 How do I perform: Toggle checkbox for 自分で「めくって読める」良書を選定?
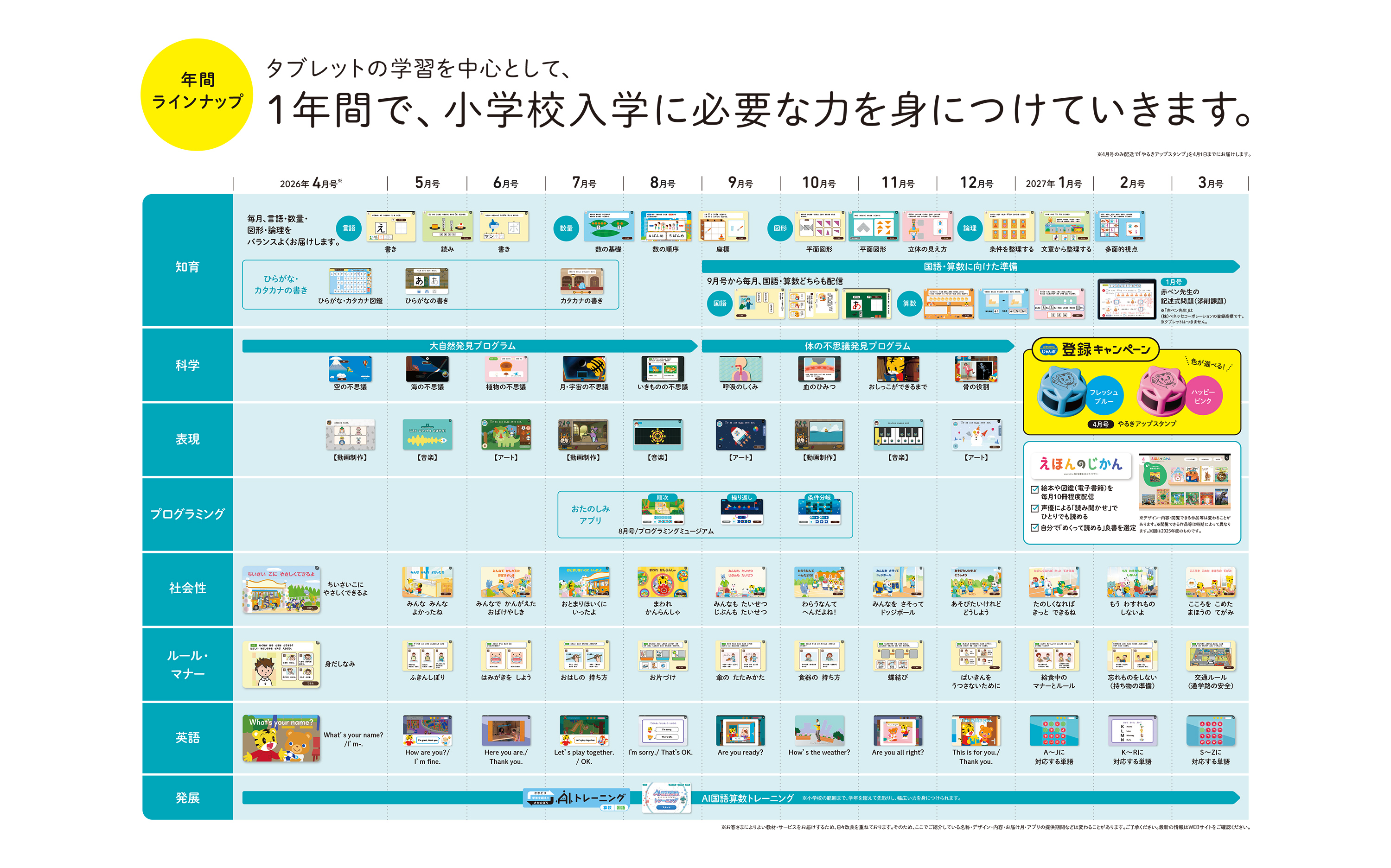pos(1034,528)
